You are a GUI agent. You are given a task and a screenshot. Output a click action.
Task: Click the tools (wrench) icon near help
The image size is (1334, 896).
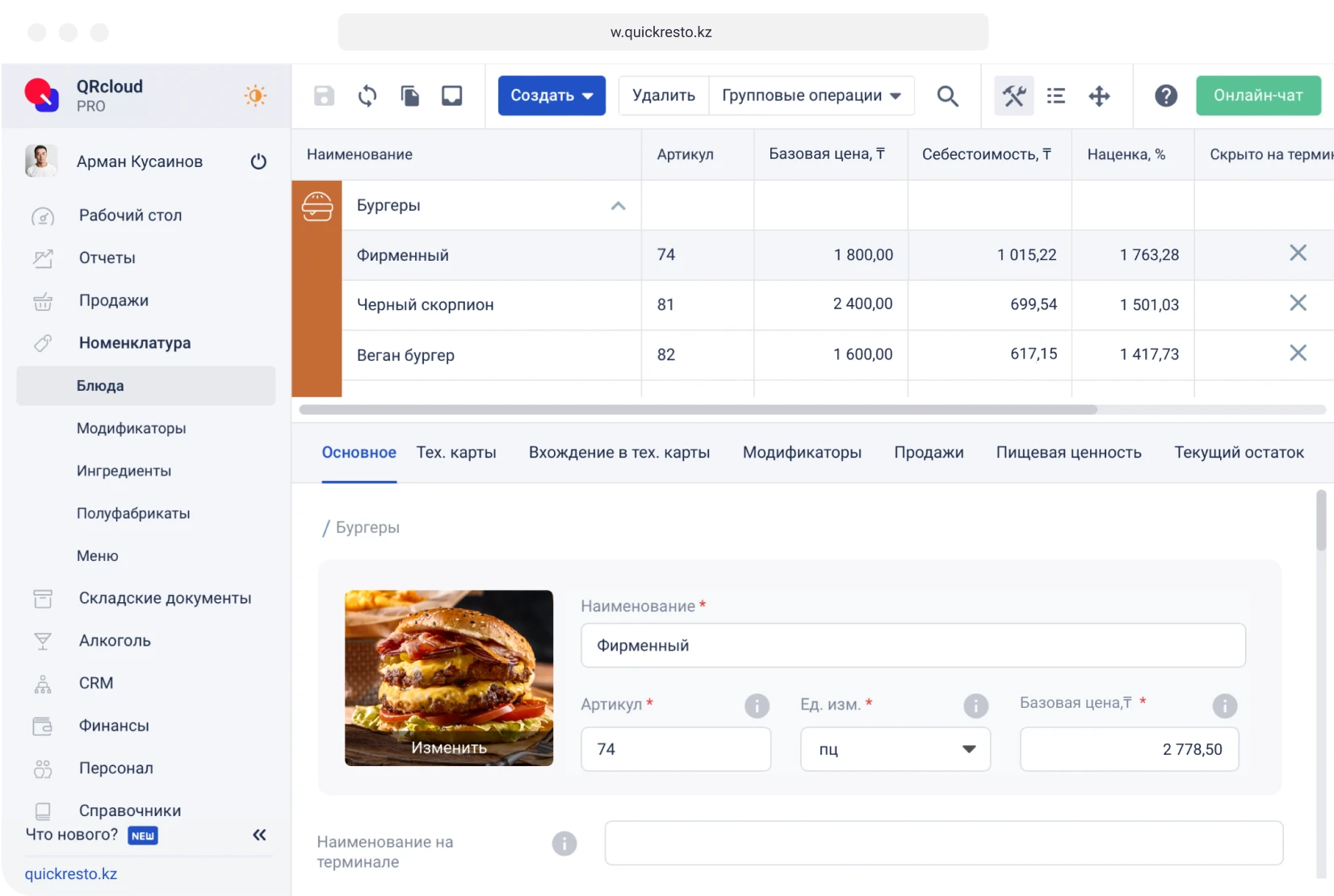(x=1013, y=95)
